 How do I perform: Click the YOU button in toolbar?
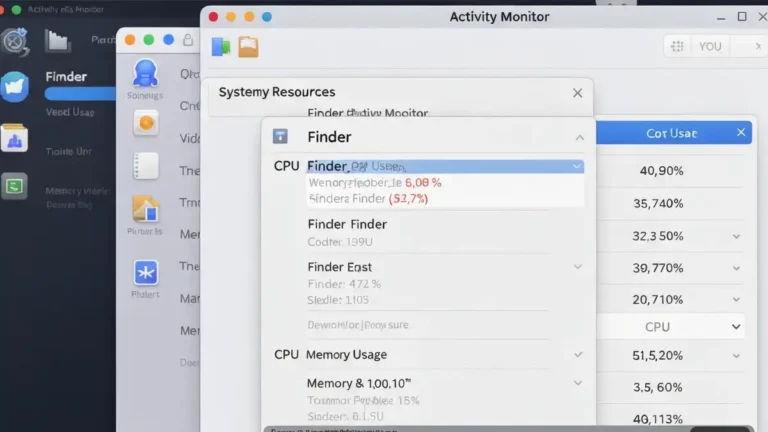(710, 47)
